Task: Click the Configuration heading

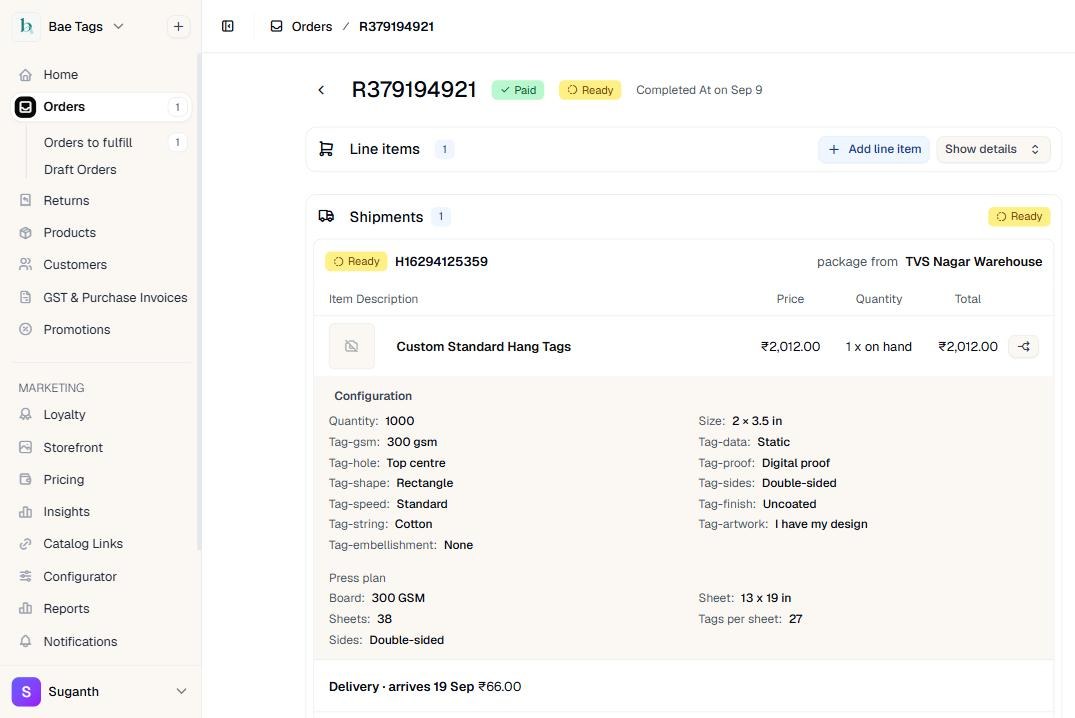Action: pos(373,396)
